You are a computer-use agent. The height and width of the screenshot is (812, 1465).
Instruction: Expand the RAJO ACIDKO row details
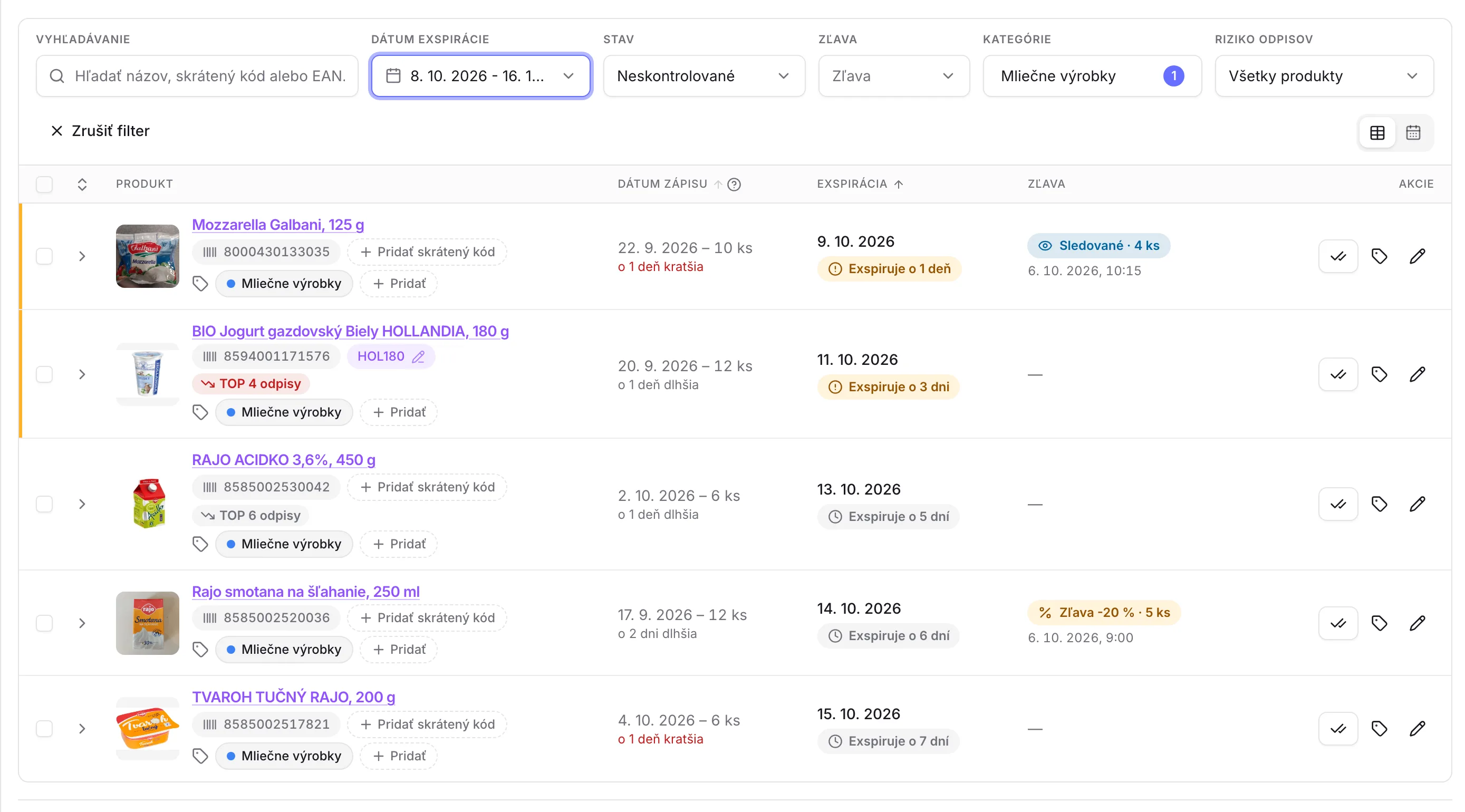pos(82,504)
